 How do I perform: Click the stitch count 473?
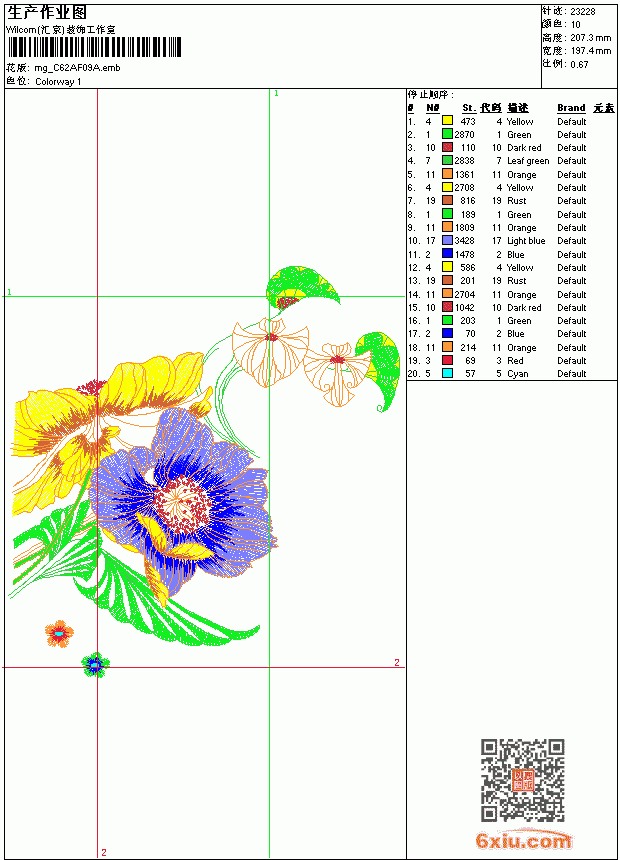467,122
